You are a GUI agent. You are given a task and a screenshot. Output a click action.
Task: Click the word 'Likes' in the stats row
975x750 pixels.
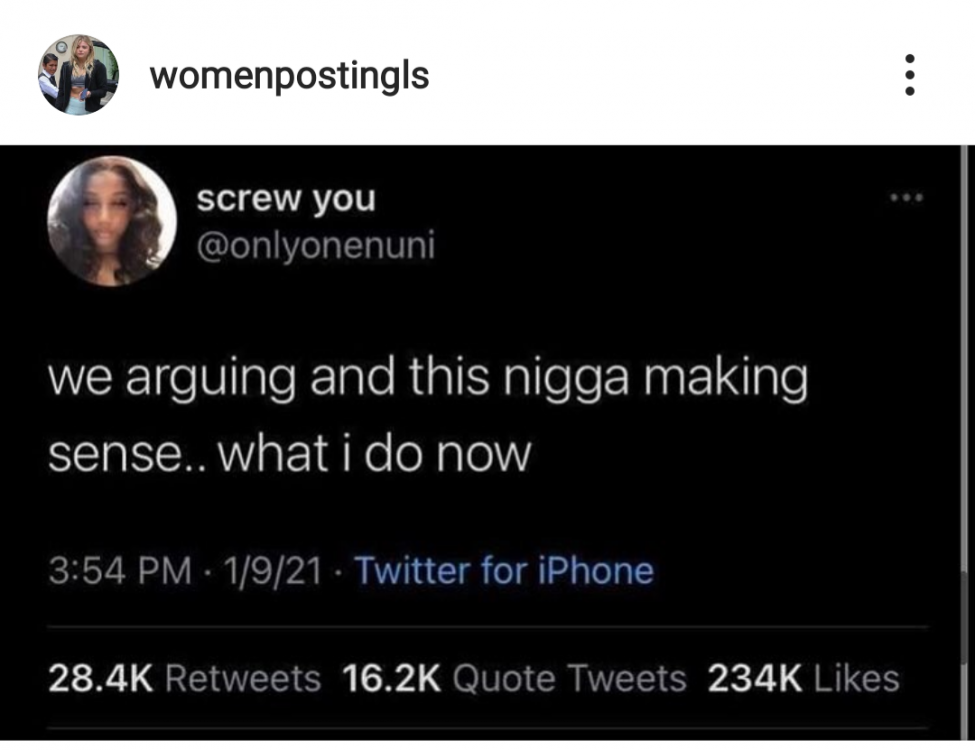857,678
